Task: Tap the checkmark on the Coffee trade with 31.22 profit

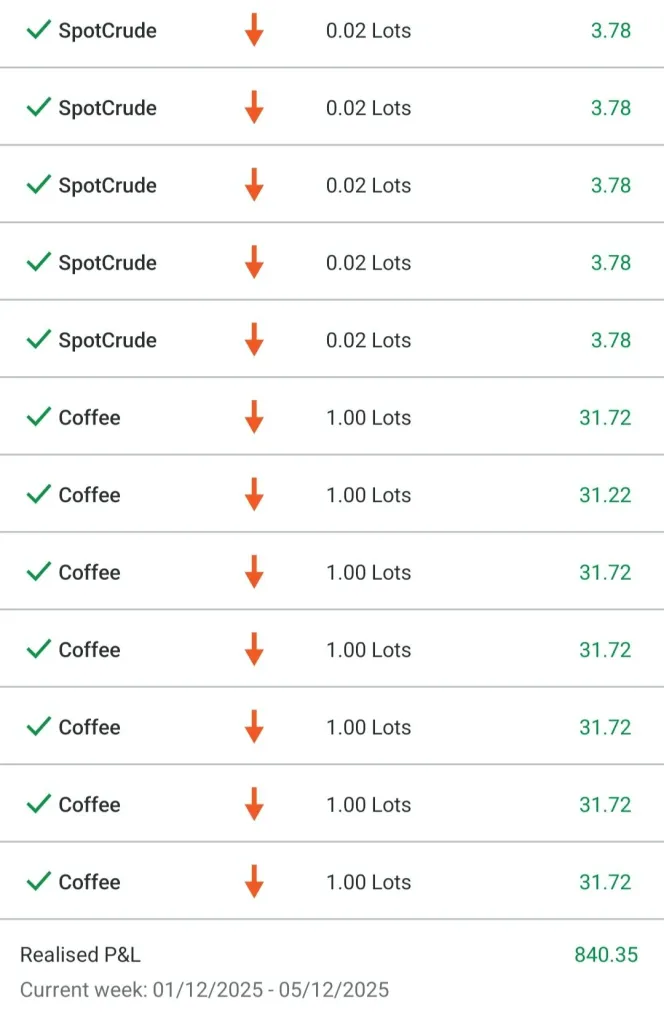Action: [38, 494]
